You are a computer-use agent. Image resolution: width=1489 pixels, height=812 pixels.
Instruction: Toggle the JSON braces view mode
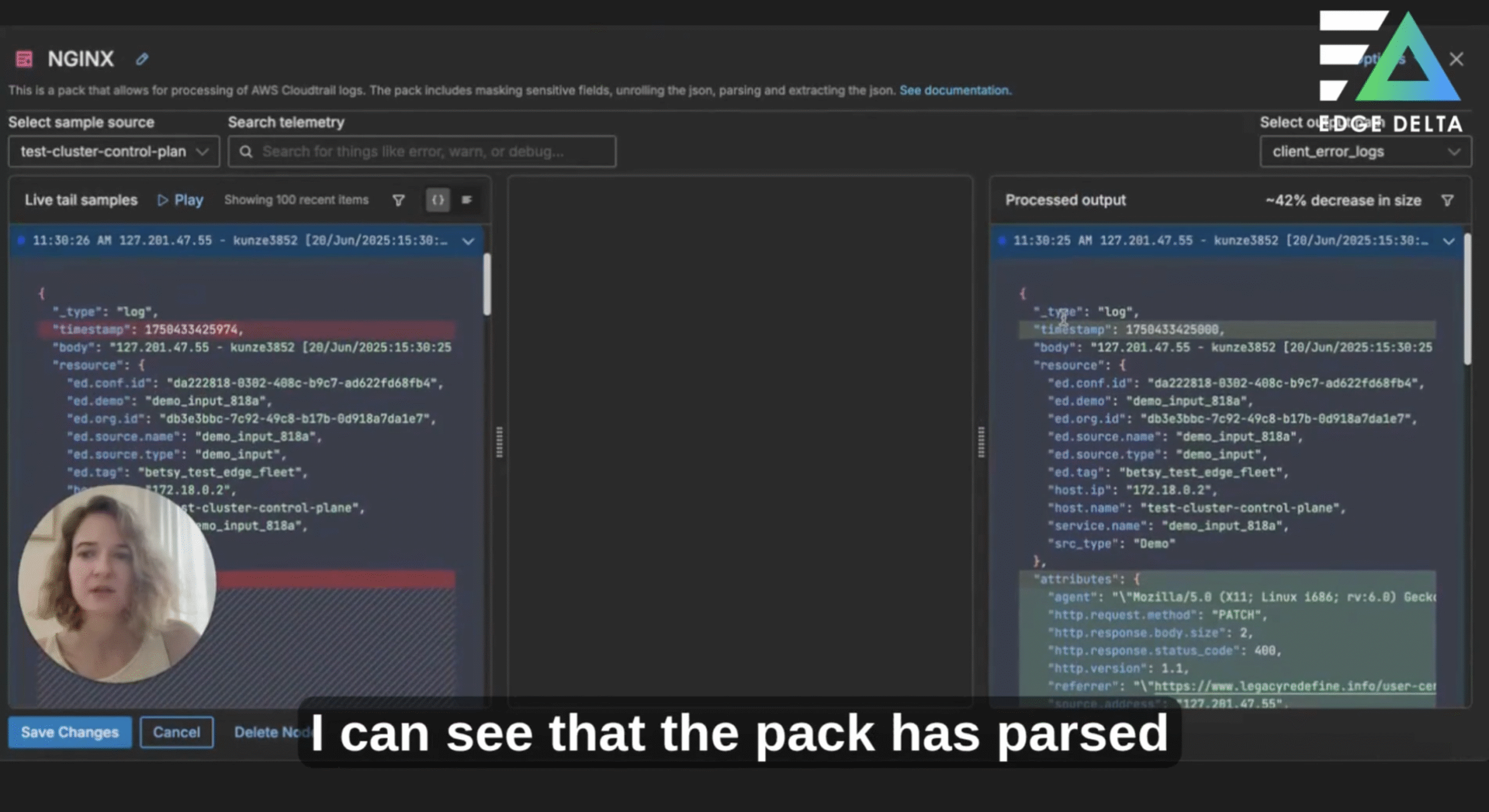(x=438, y=200)
